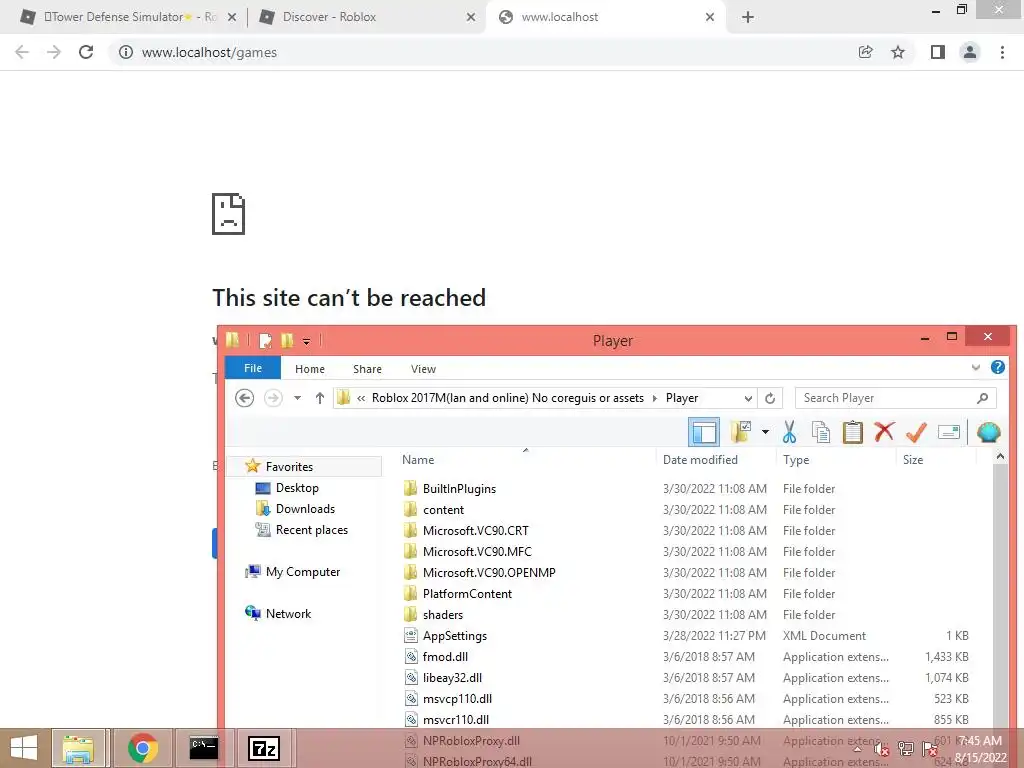Screen dimensions: 1024x768
Task: Click the shell globe icon
Action: coord(989,432)
